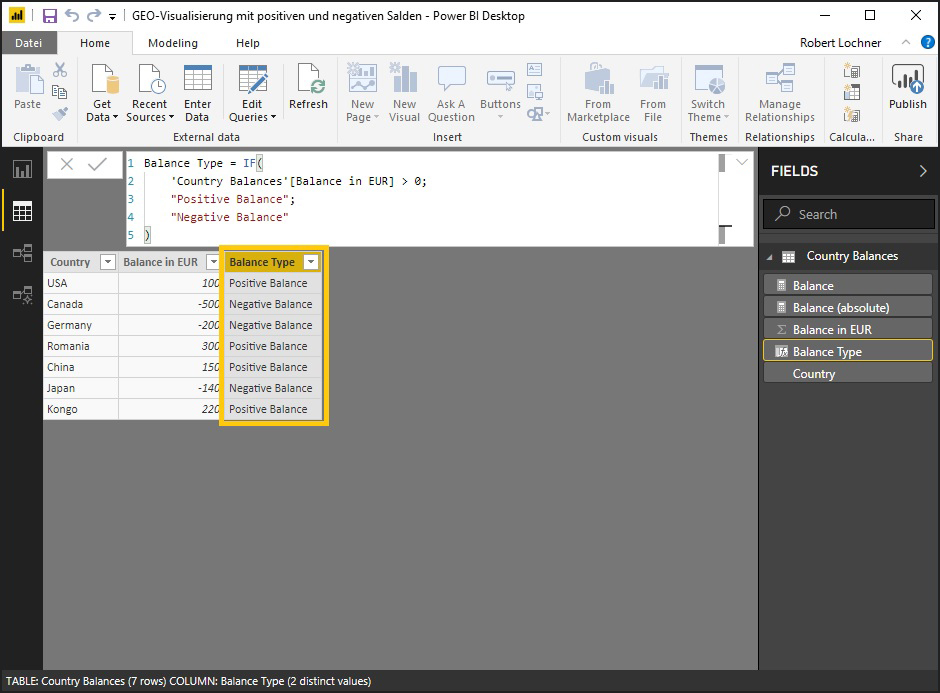This screenshot has width=940, height=693.
Task: Click the Refresh data icon
Action: coord(308,88)
